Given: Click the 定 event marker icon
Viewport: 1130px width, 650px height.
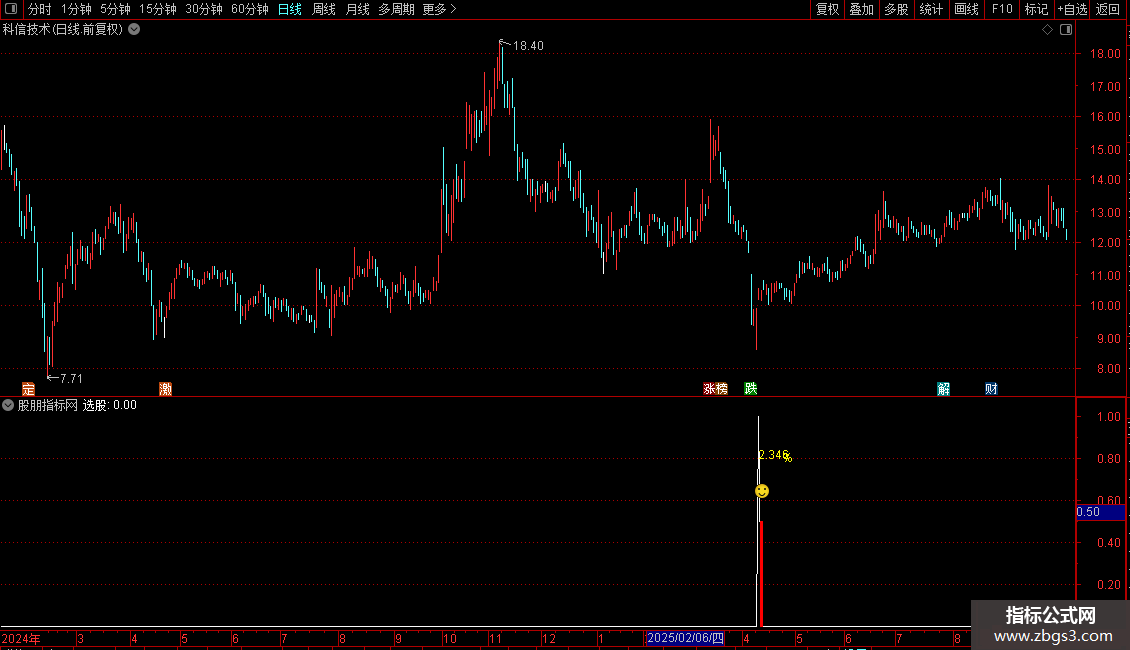Looking at the screenshot, I should click(x=28, y=389).
